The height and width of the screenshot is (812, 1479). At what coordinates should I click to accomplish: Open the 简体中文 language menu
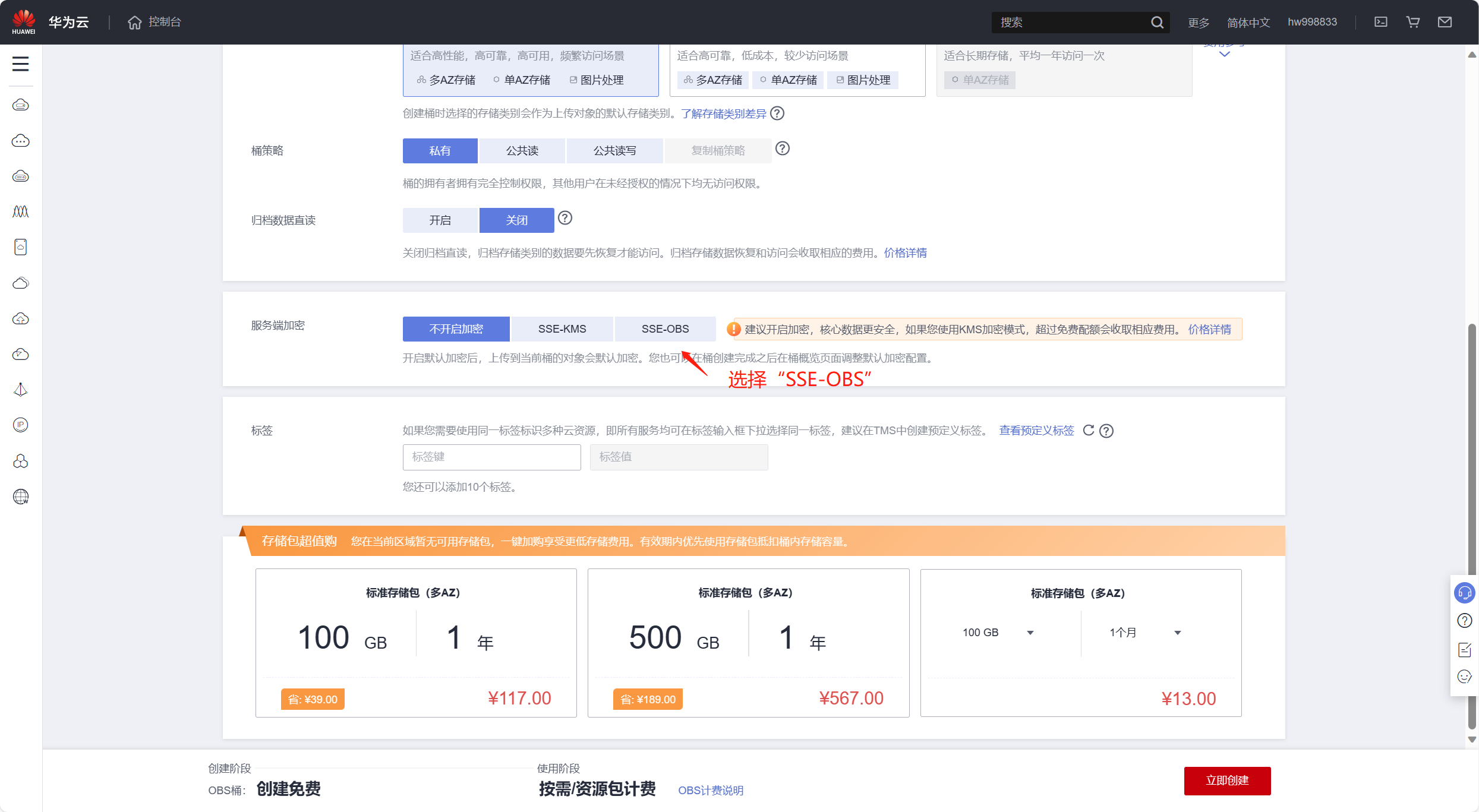(x=1248, y=23)
